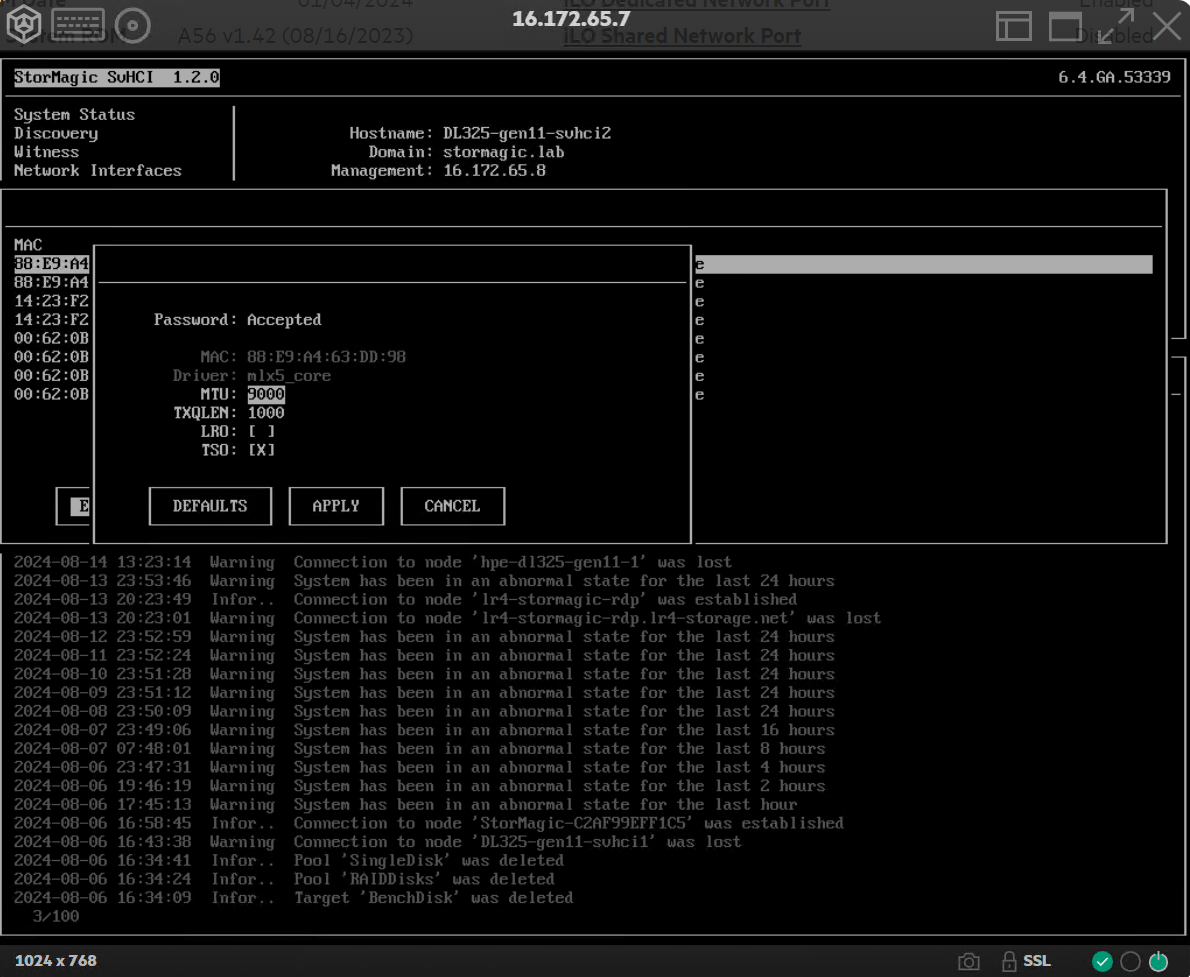Screen dimensions: 1190x977
Task: Select Witness menu item
Action: click(x=46, y=152)
